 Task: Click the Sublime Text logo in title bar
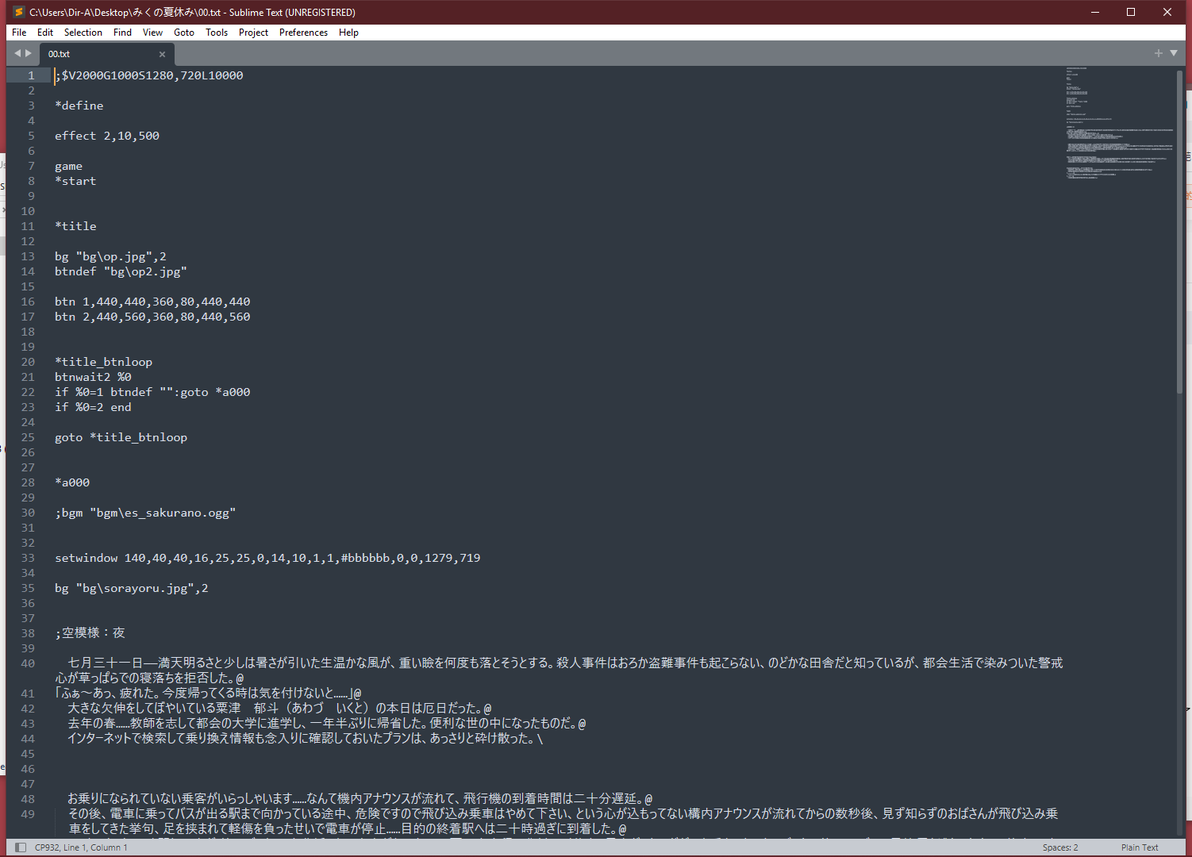click(x=18, y=12)
